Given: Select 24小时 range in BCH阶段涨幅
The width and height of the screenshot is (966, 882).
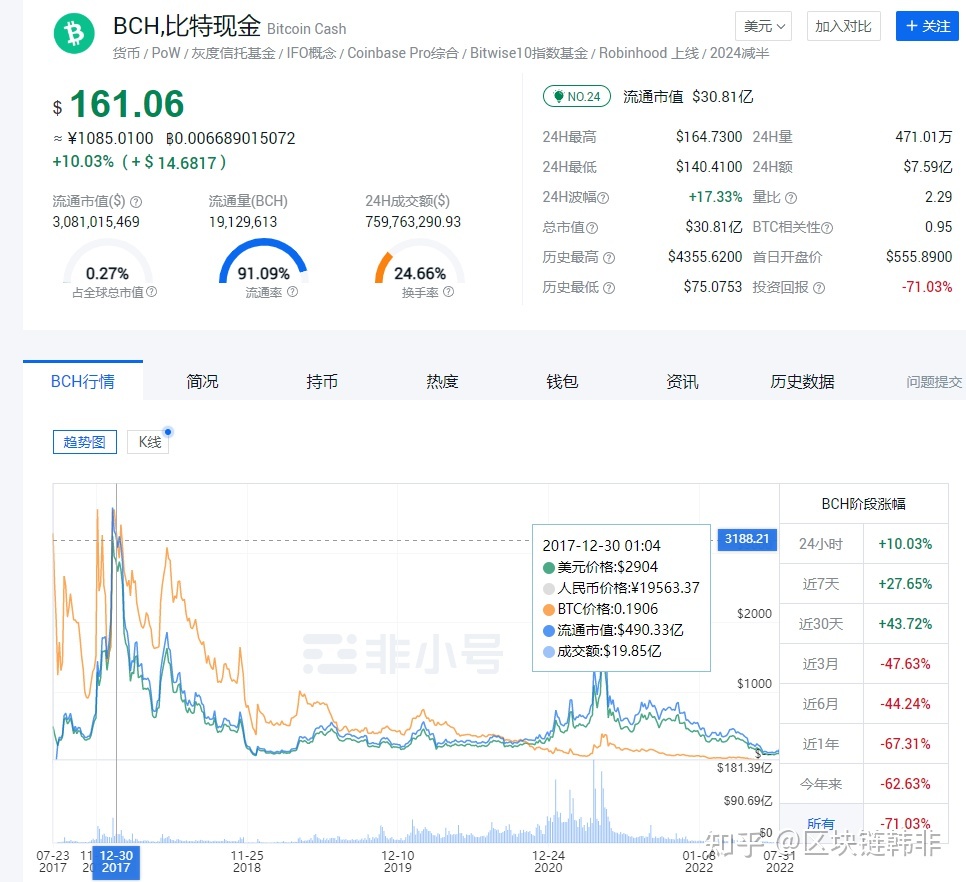Looking at the screenshot, I should pos(864,544).
